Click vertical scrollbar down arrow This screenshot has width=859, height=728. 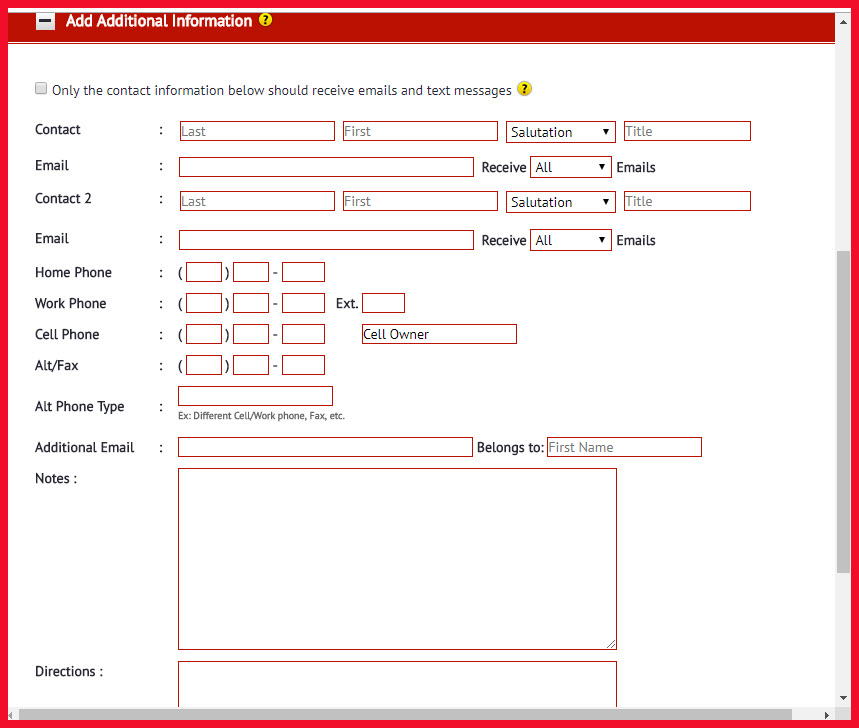[x=843, y=698]
